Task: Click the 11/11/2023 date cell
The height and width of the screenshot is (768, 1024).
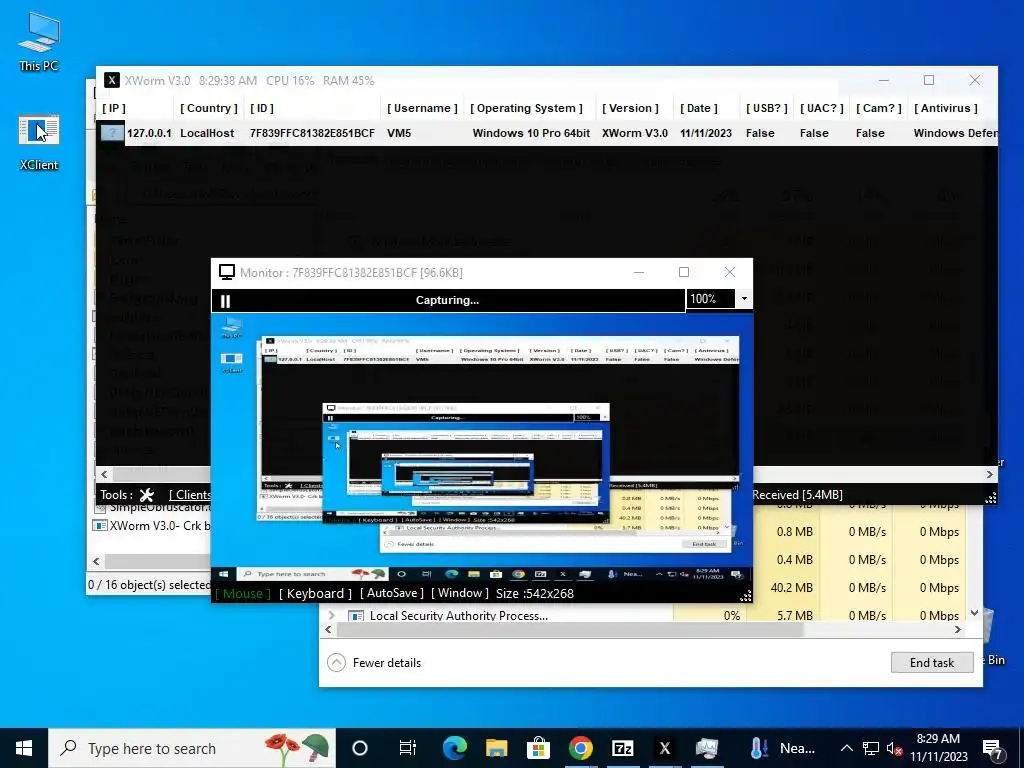Action: pyautogui.click(x=706, y=133)
